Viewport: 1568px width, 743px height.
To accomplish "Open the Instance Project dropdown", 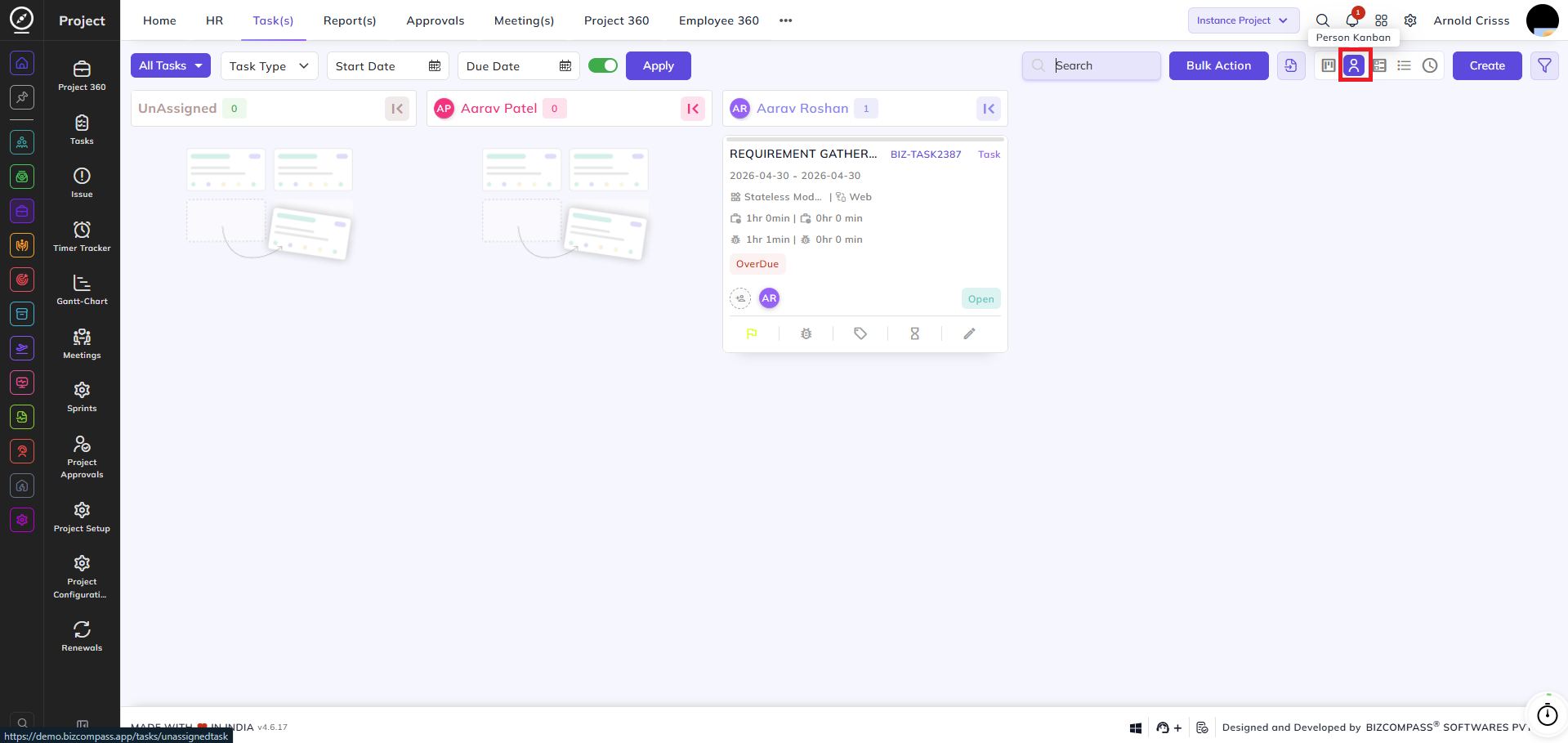I will click(1244, 20).
